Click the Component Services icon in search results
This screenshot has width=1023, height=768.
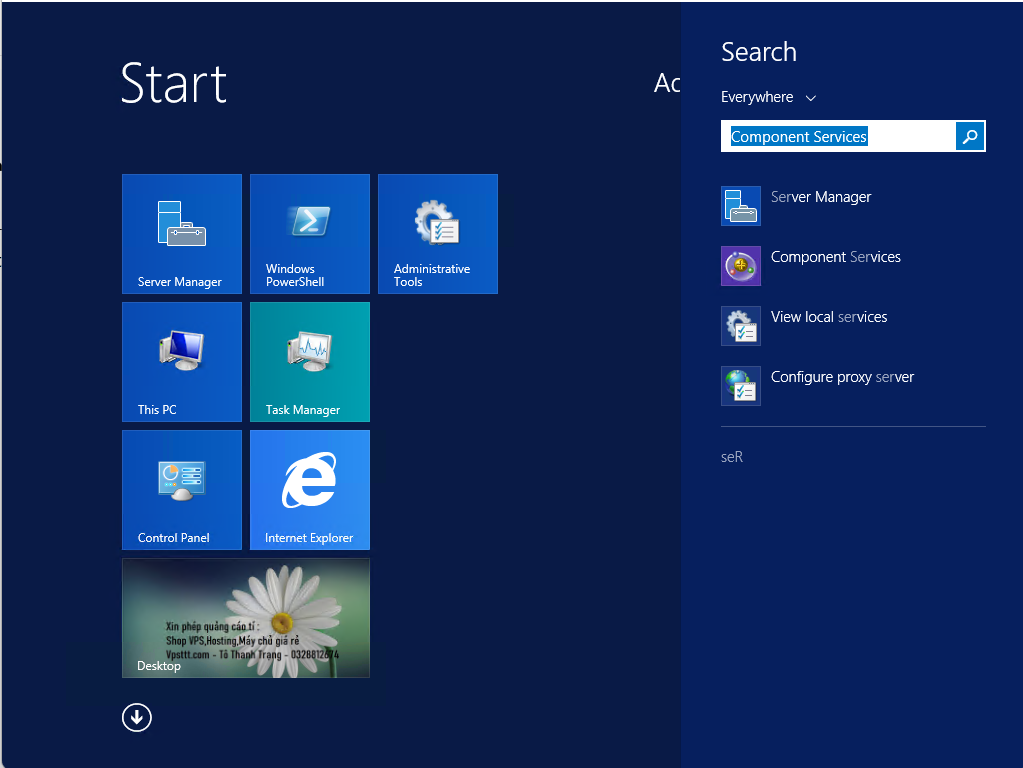point(741,266)
